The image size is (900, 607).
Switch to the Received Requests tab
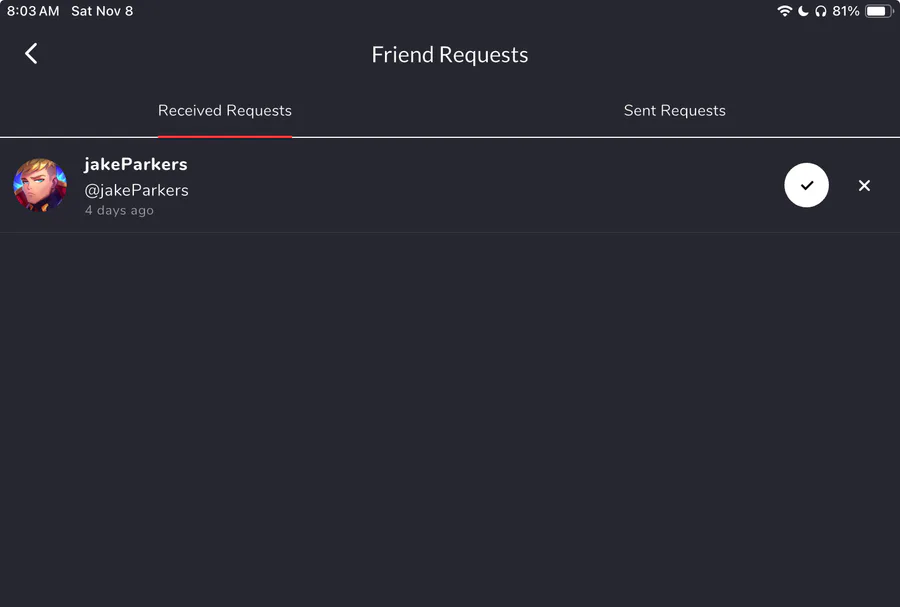pos(225,111)
